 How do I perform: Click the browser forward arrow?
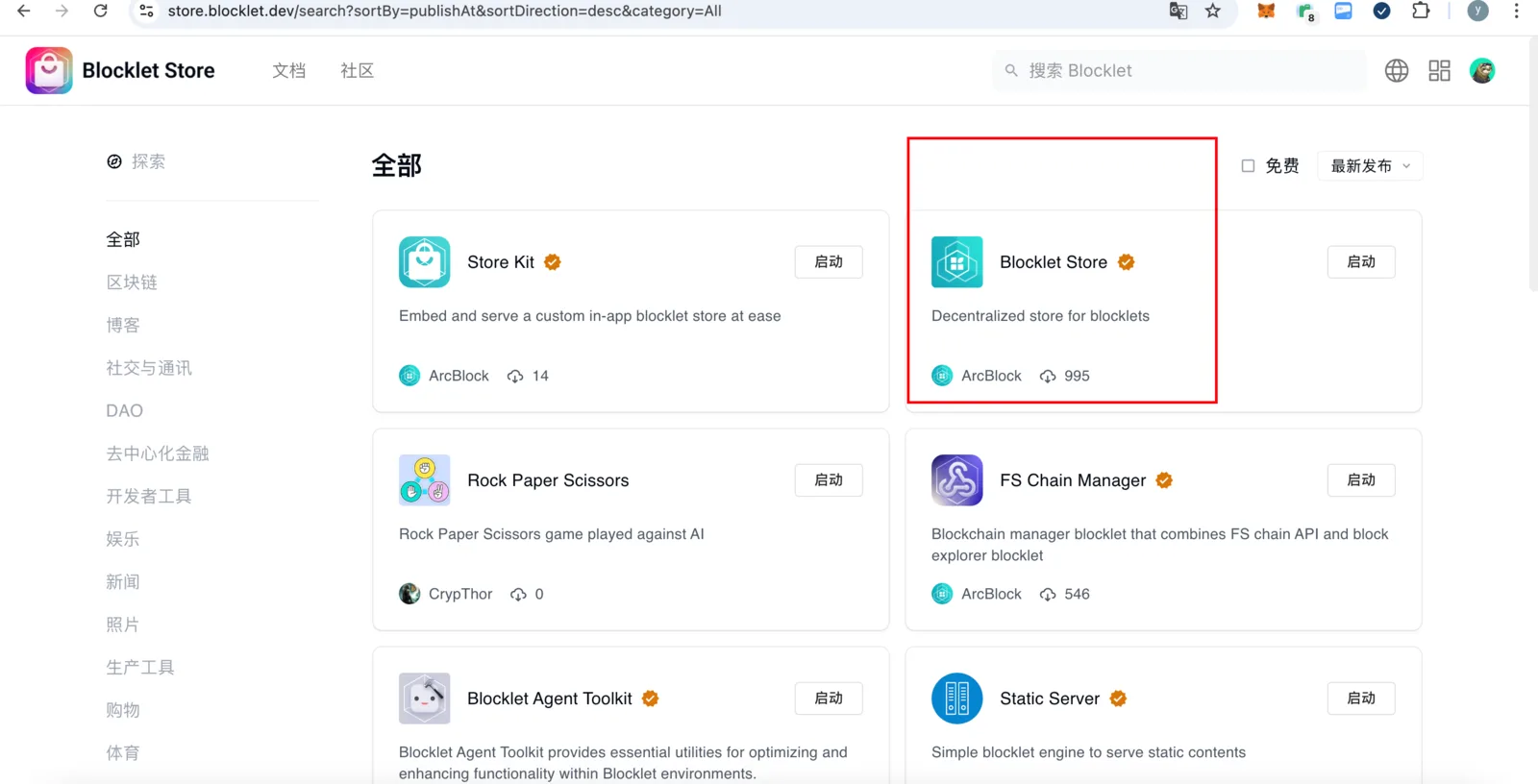[x=62, y=11]
